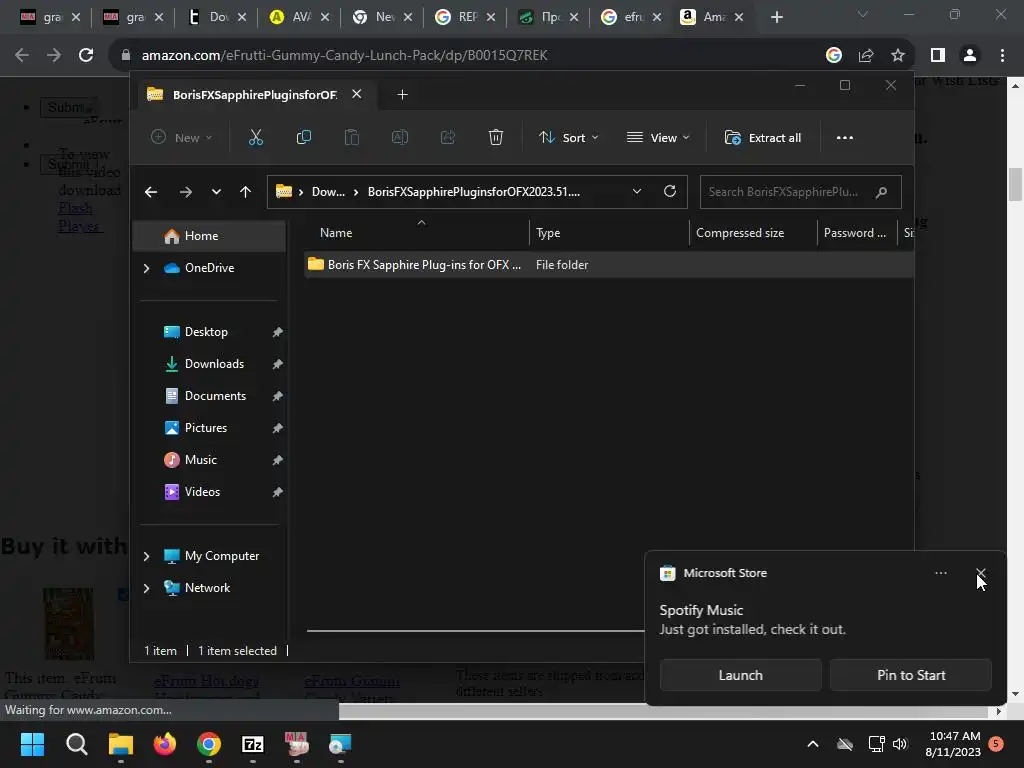
Task: Expand the Network tree node
Action: tap(146, 588)
